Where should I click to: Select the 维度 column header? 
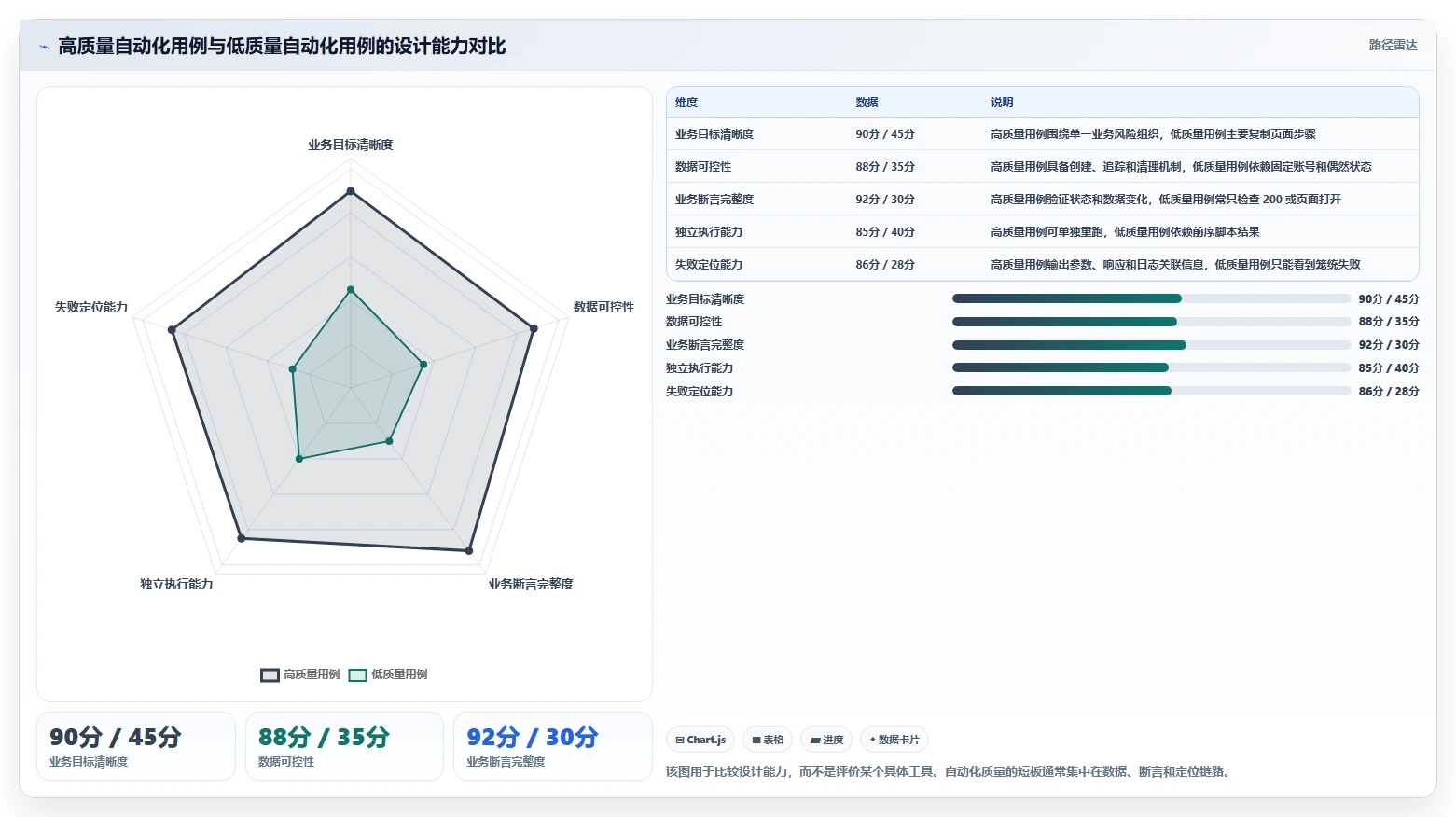coord(686,103)
